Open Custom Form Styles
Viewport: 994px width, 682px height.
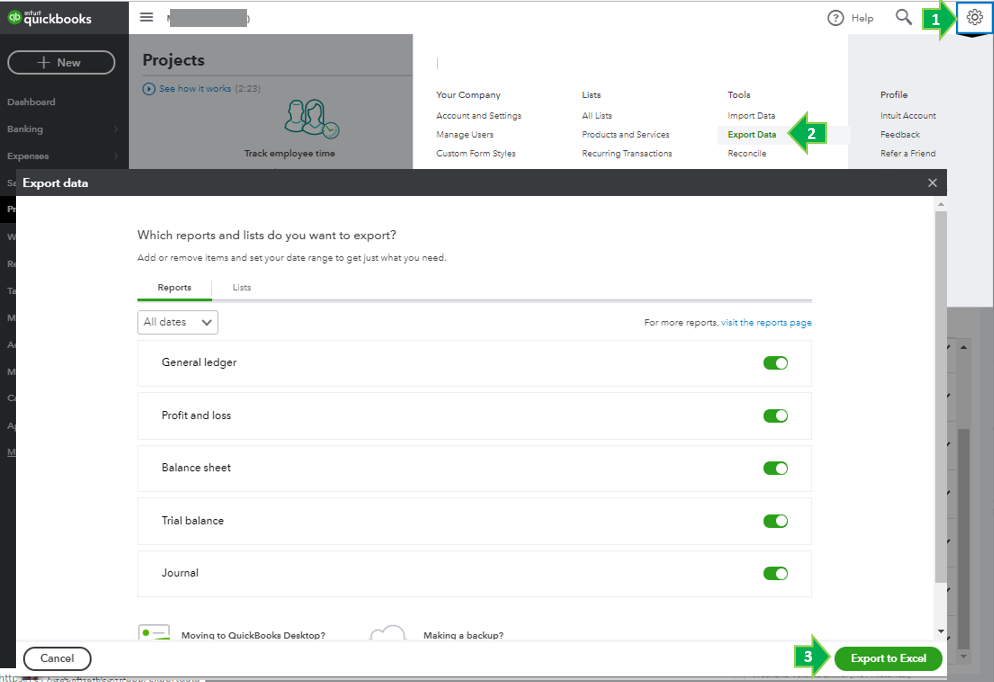(476, 153)
